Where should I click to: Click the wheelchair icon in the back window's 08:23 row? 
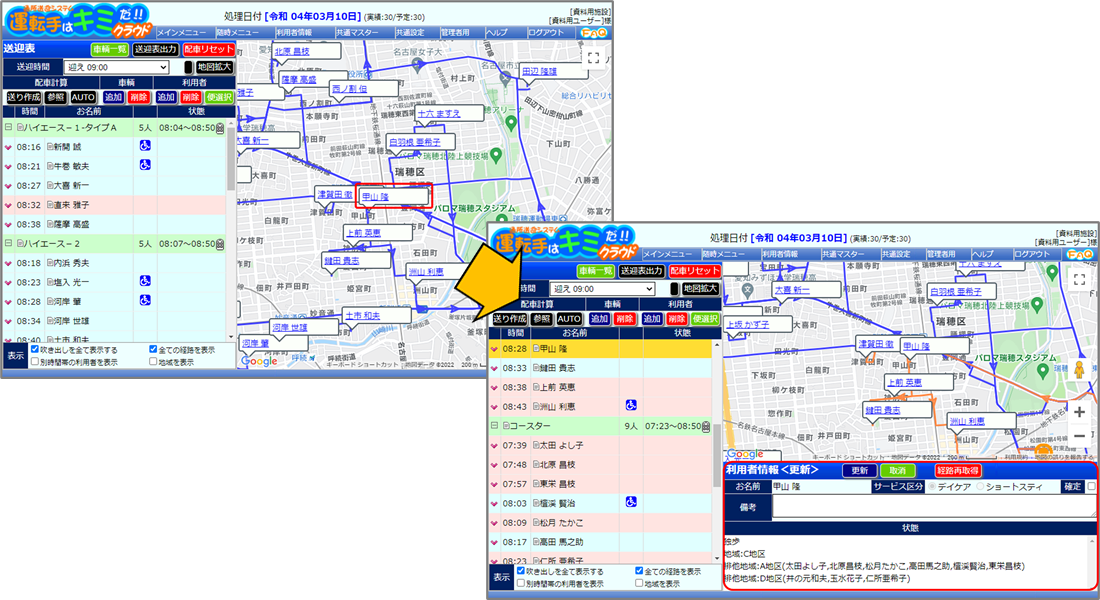point(145,281)
